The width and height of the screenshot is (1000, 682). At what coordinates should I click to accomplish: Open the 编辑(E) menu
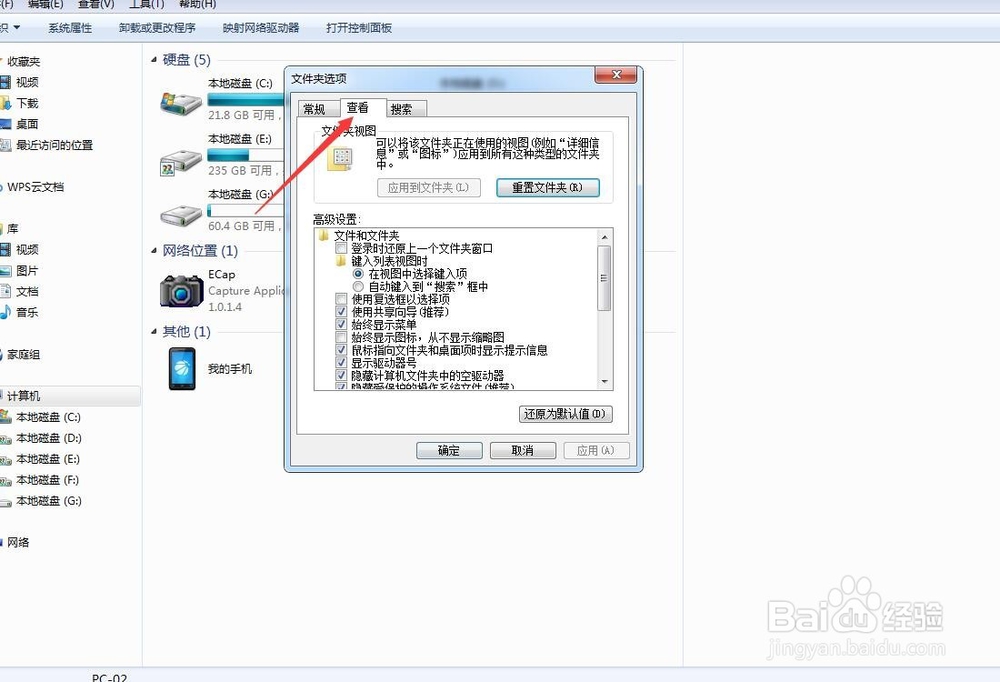tap(45, 4)
